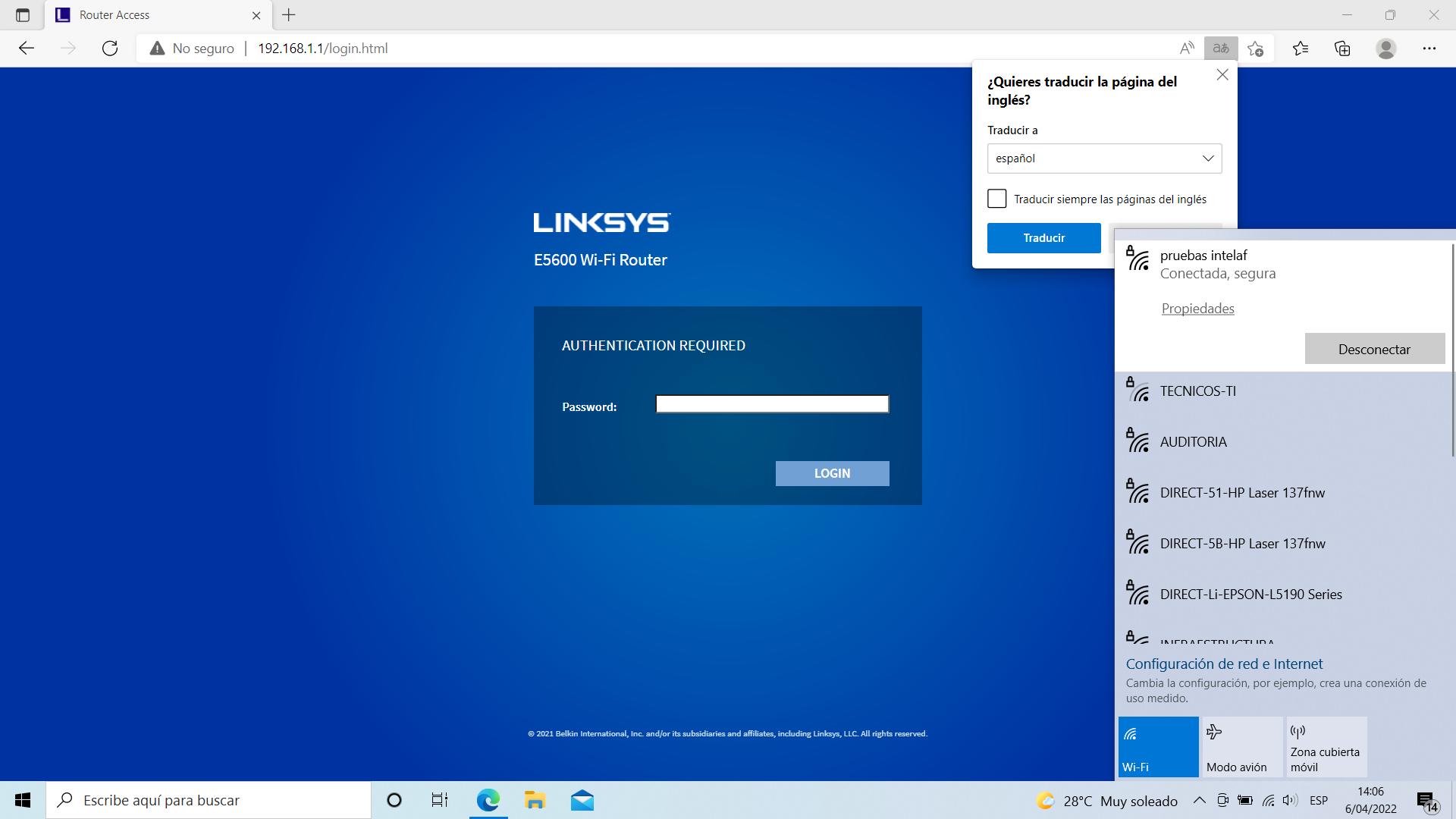This screenshot has height=819, width=1456.
Task: Open the Collections icon in toolbar
Action: (1342, 49)
